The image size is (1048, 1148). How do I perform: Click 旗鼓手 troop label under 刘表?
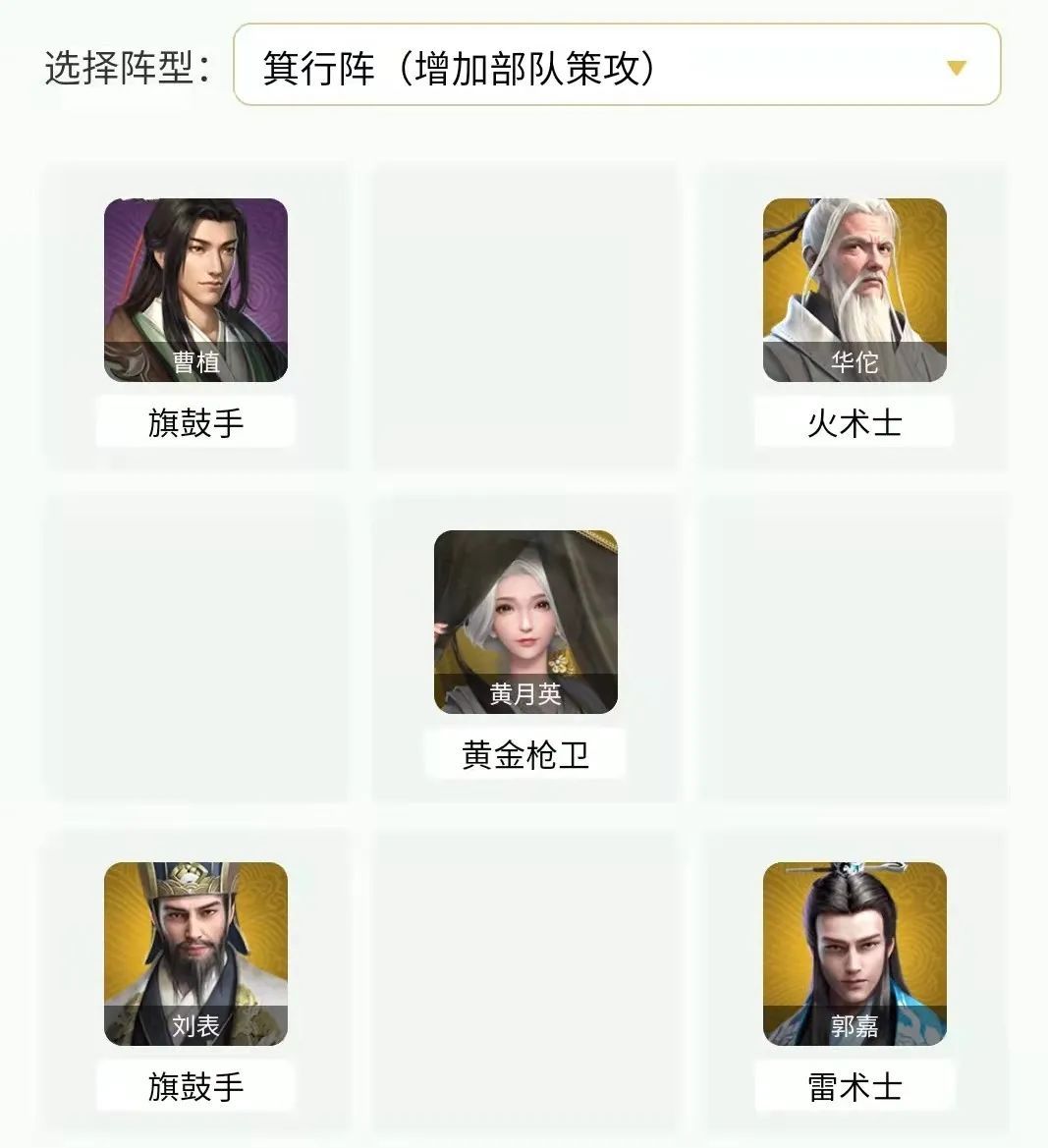[195, 1086]
